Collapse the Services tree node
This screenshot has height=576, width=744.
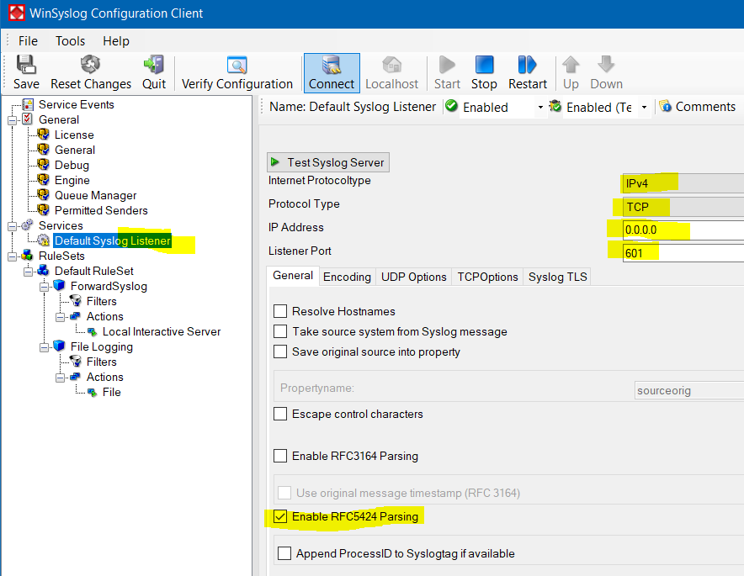click(12, 226)
